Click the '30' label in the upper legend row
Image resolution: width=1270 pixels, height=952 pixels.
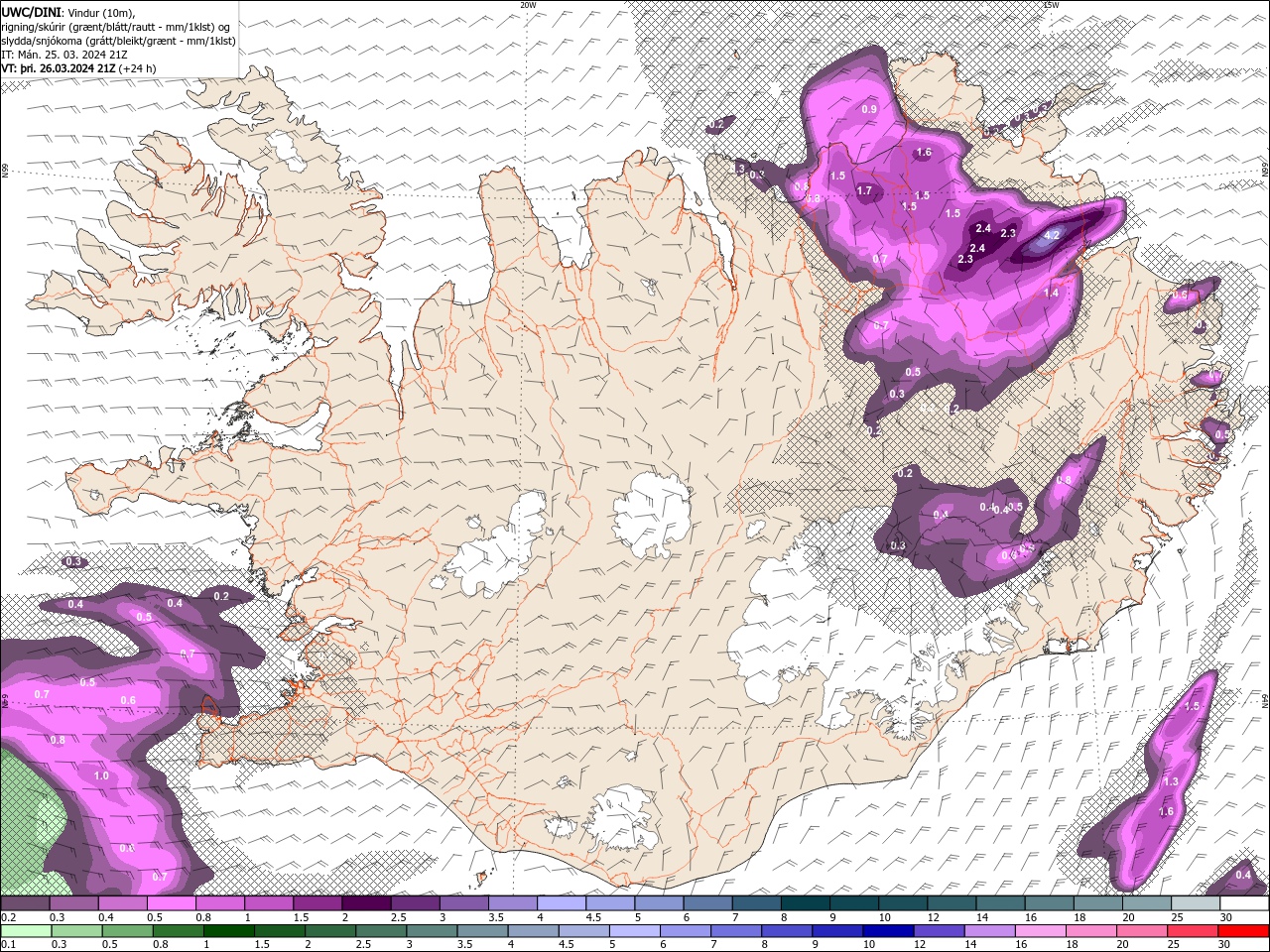(x=1226, y=917)
